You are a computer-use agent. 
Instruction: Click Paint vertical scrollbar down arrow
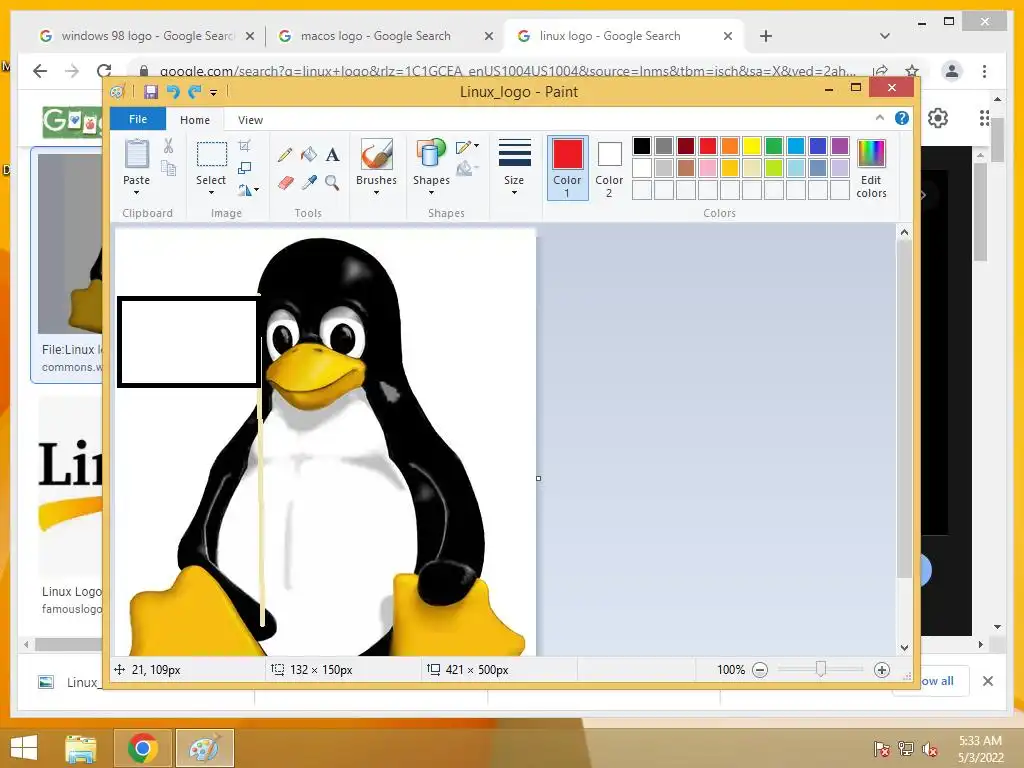[x=904, y=648]
